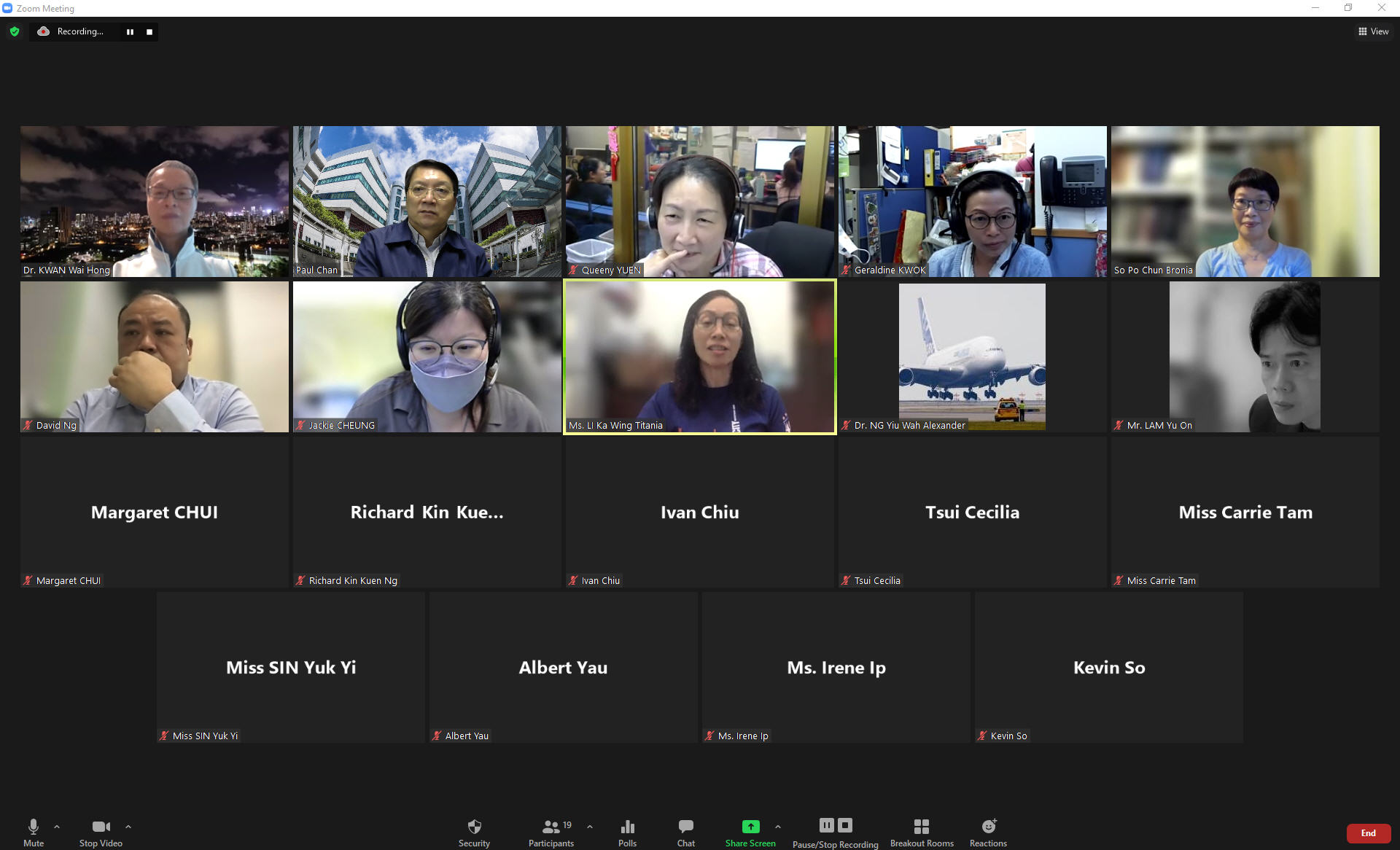Image resolution: width=1400 pixels, height=850 pixels.
Task: Click the green Share Screen icon
Action: pyautogui.click(x=750, y=826)
